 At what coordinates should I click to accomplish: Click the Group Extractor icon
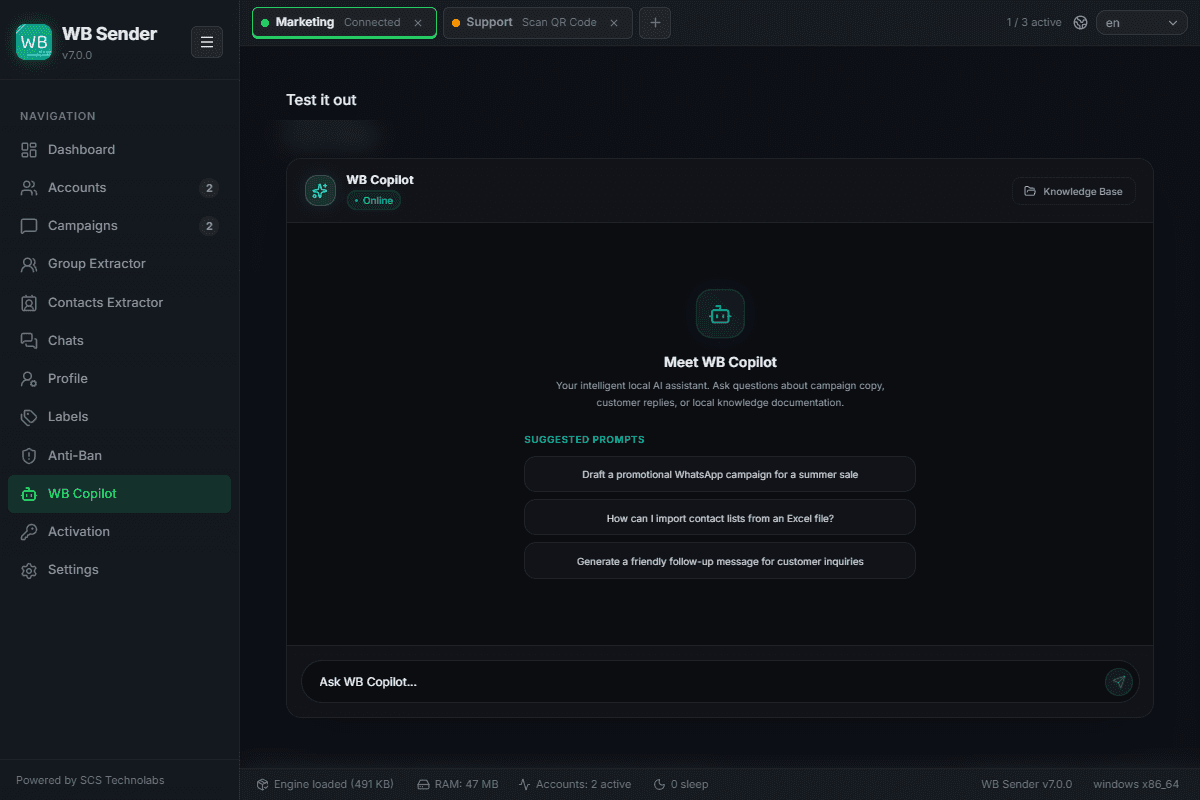click(29, 264)
